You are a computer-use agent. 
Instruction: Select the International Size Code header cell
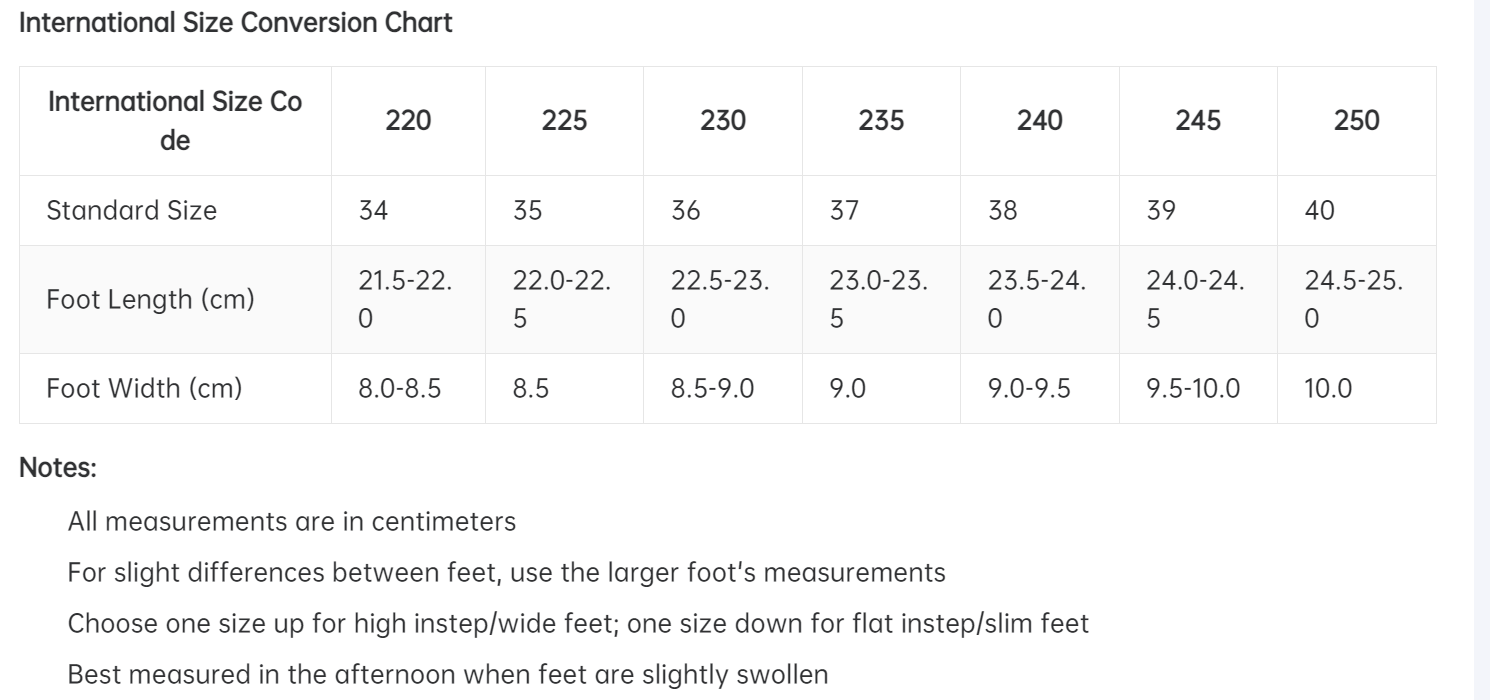(175, 121)
